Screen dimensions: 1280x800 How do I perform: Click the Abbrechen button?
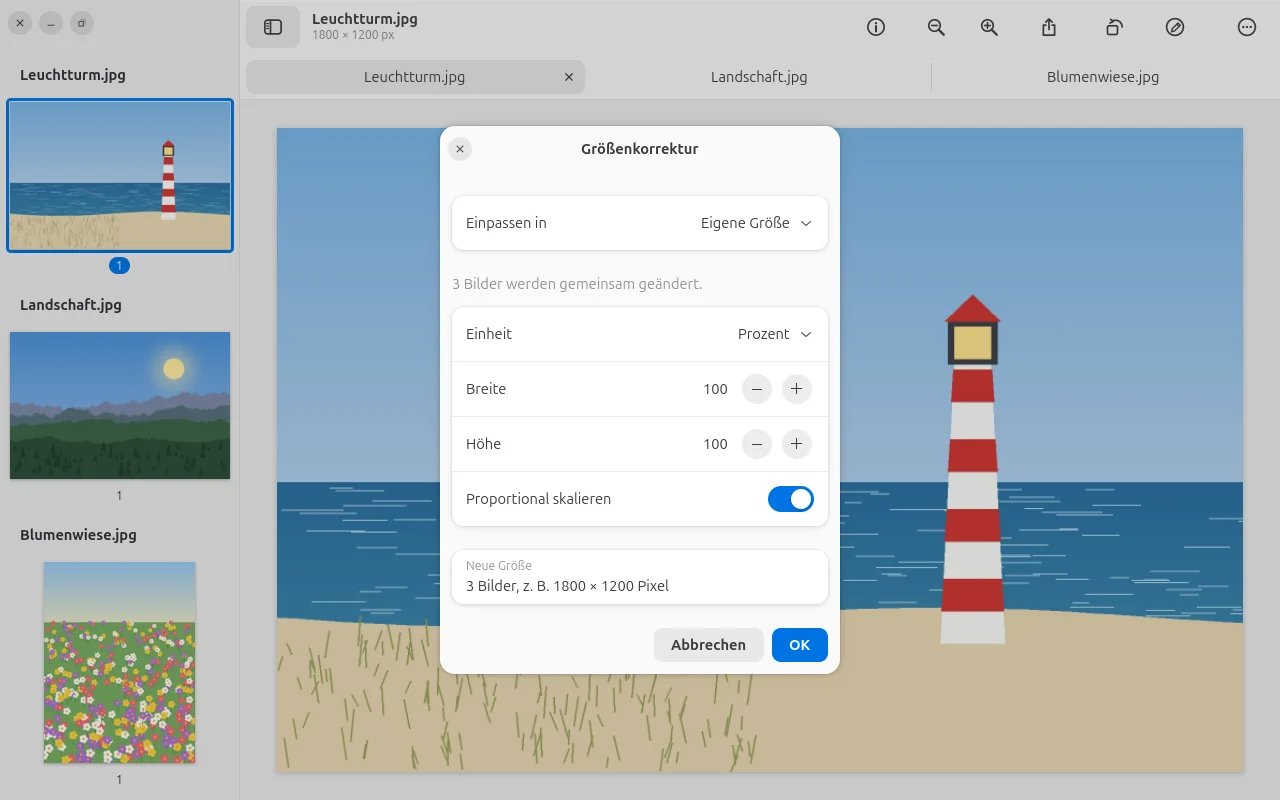click(x=708, y=645)
